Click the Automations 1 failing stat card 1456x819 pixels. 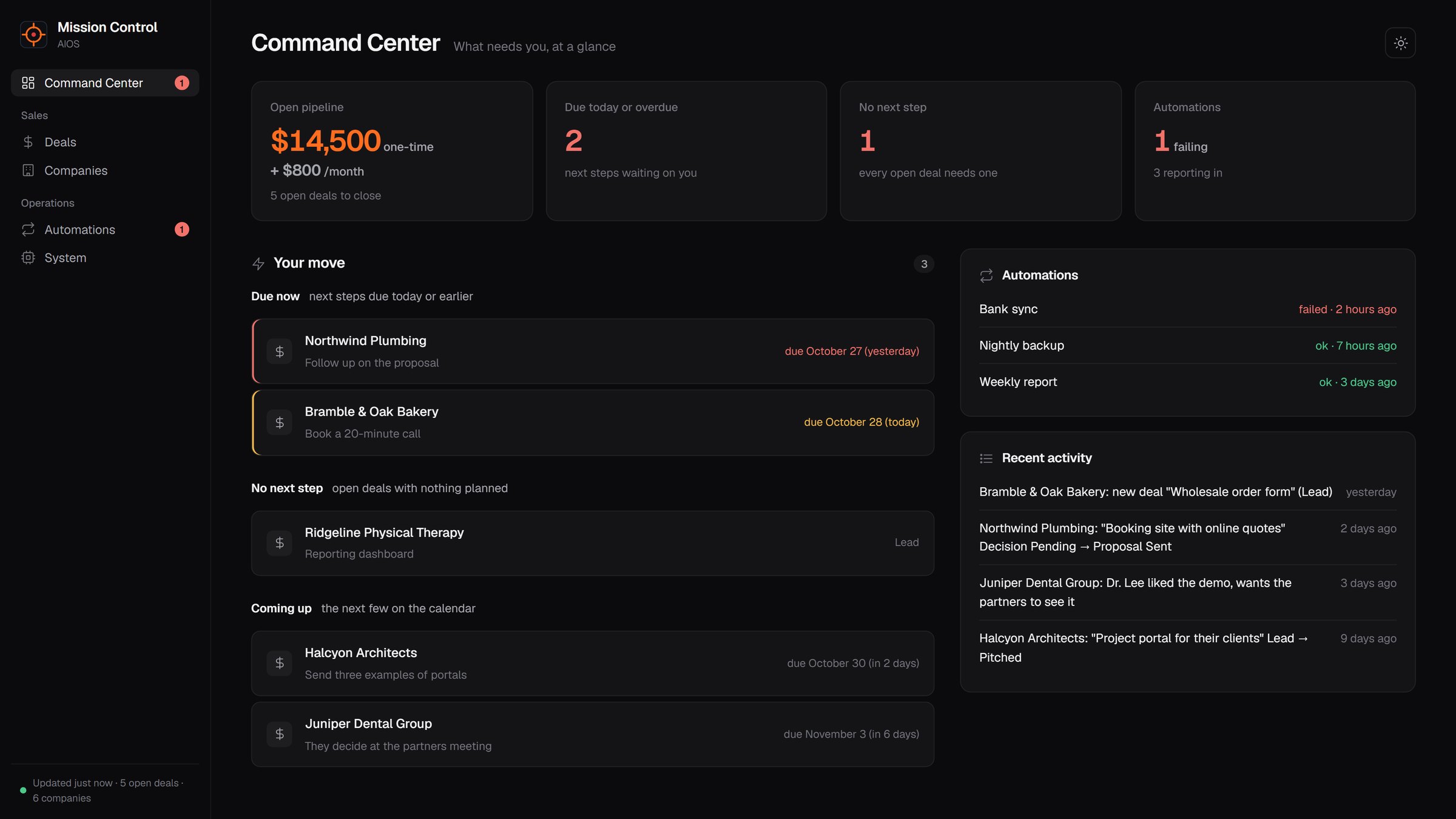[x=1275, y=151]
